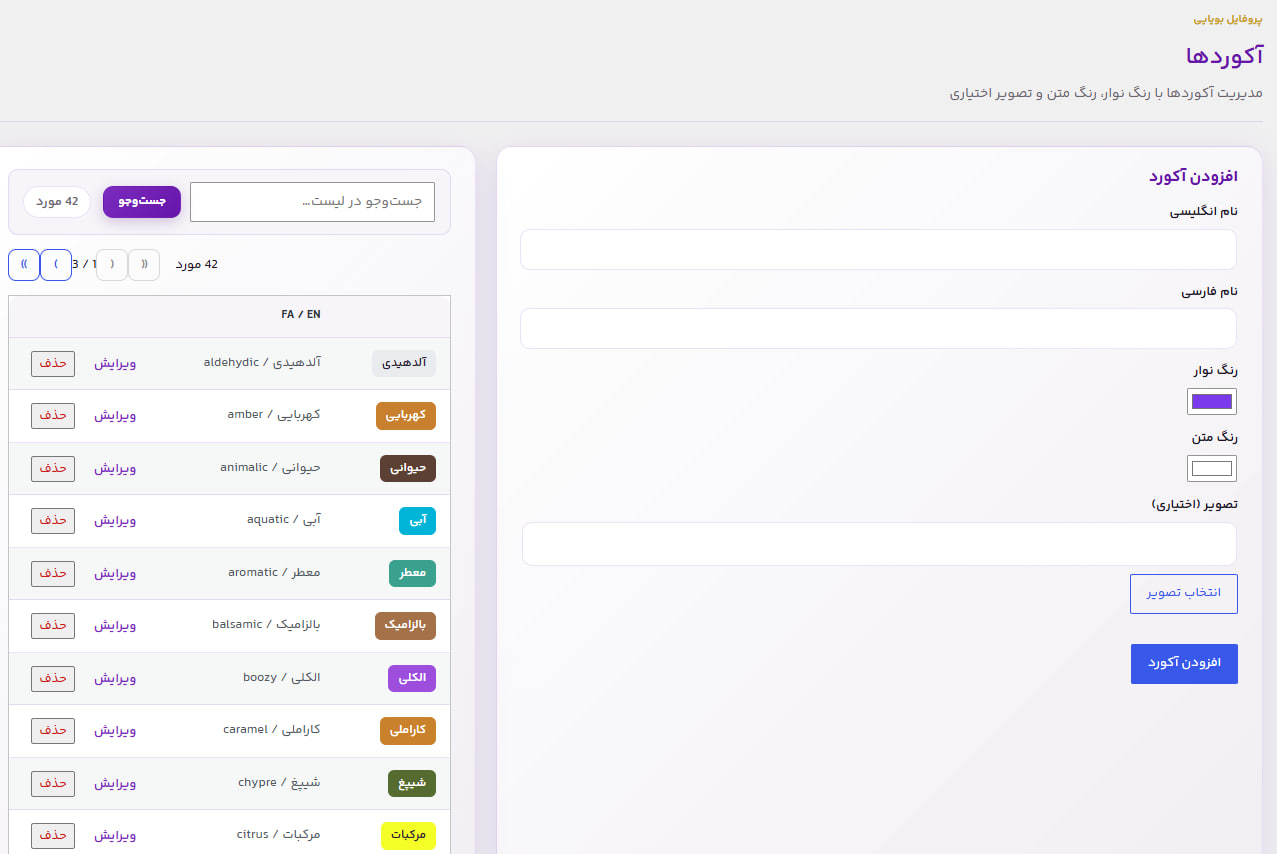Click the افزودن آکورد submit button

click(1184, 664)
